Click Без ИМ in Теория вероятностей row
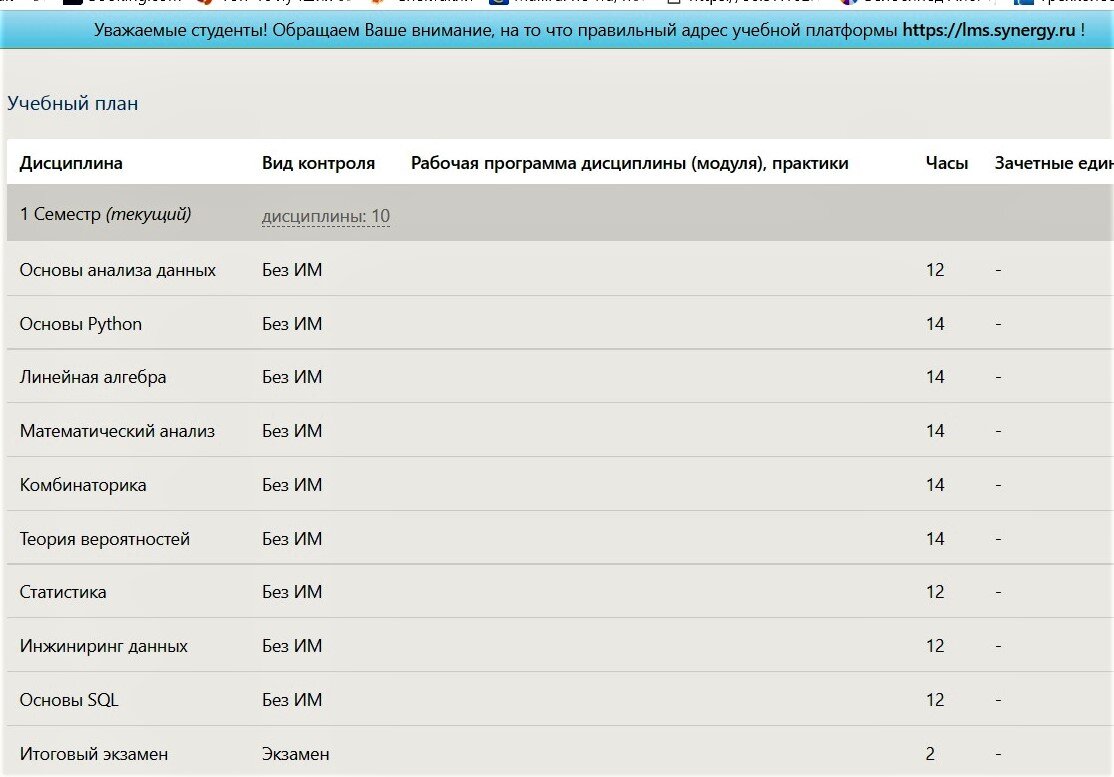 (291, 539)
